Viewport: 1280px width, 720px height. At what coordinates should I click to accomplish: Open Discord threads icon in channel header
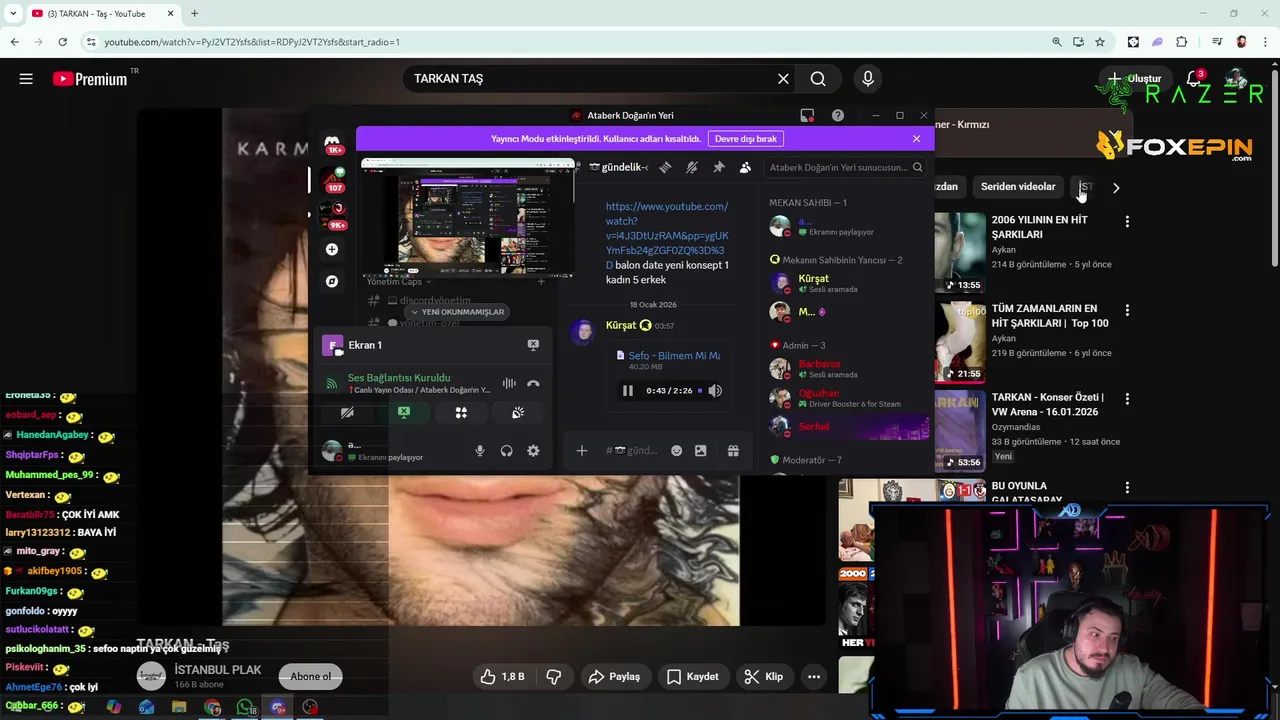coord(665,167)
